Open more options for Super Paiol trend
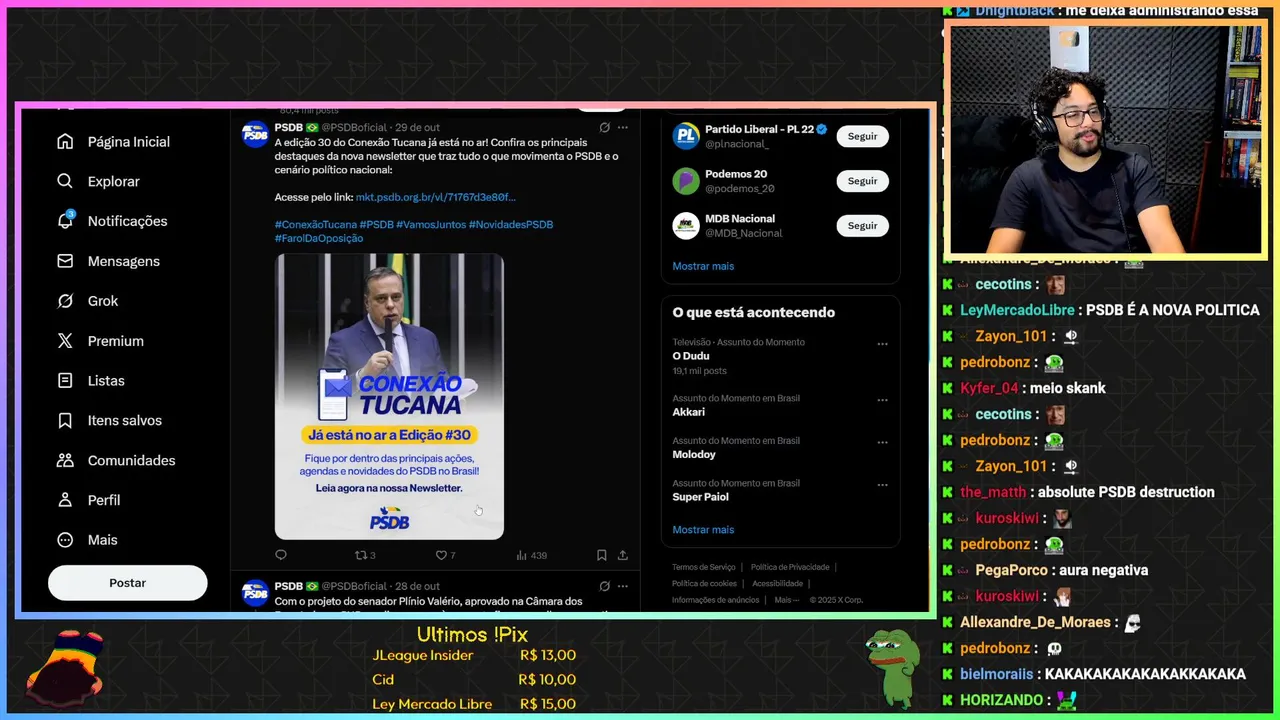1280x720 pixels. pos(882,485)
